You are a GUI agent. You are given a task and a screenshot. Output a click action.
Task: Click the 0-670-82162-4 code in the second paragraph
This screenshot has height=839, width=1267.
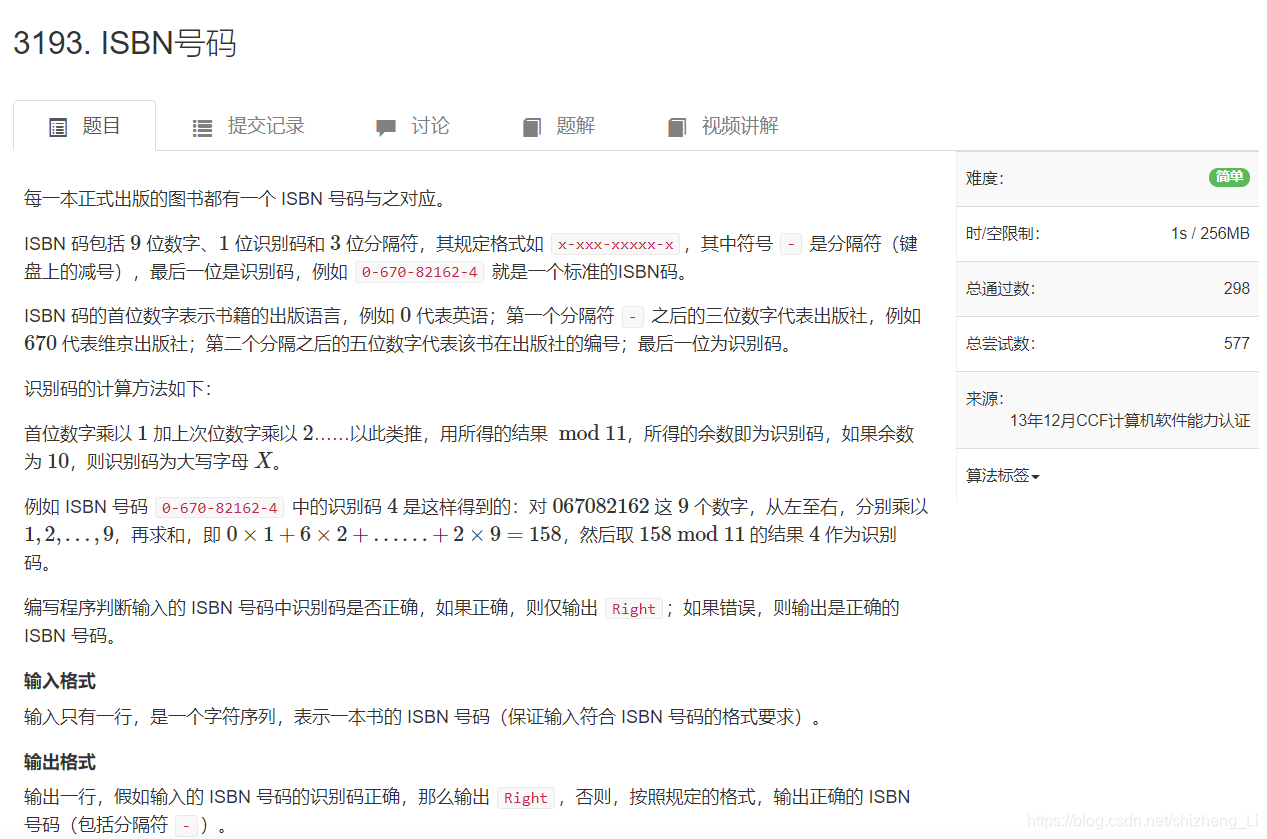click(x=420, y=272)
